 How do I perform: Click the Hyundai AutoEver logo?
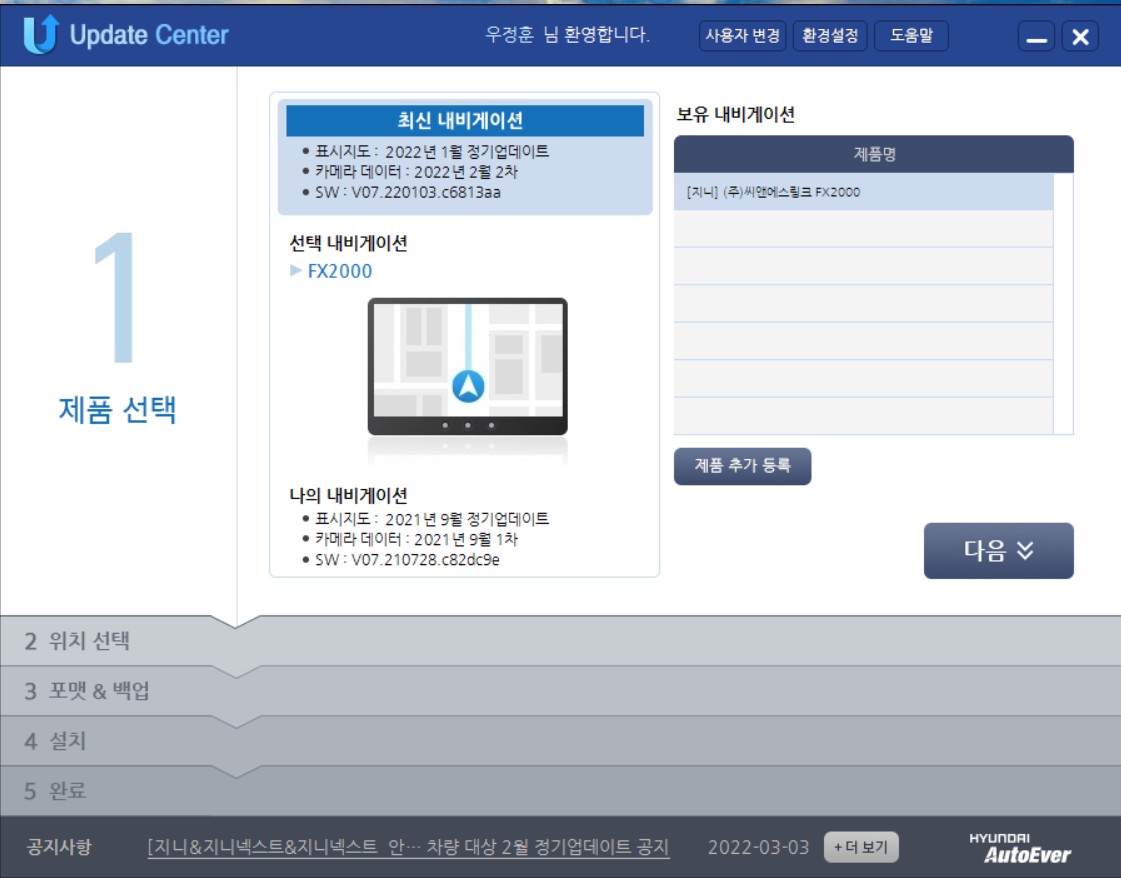(x=1020, y=848)
